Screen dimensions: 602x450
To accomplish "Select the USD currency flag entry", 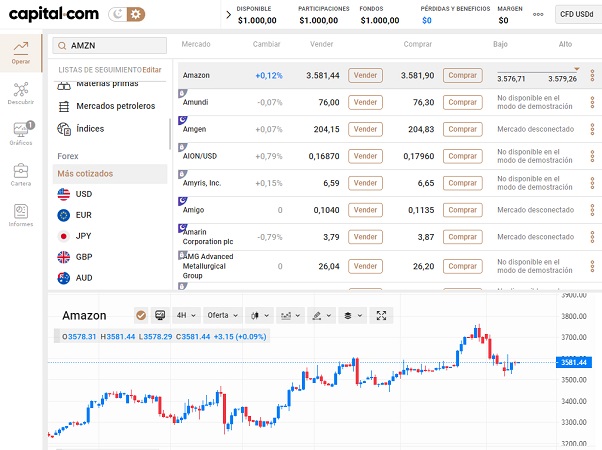I will coord(75,194).
